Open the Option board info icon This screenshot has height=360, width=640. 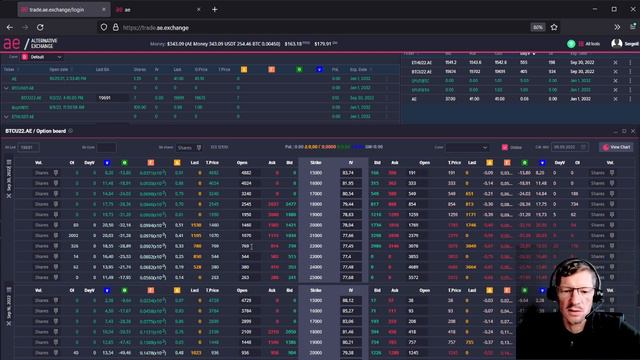(71, 131)
